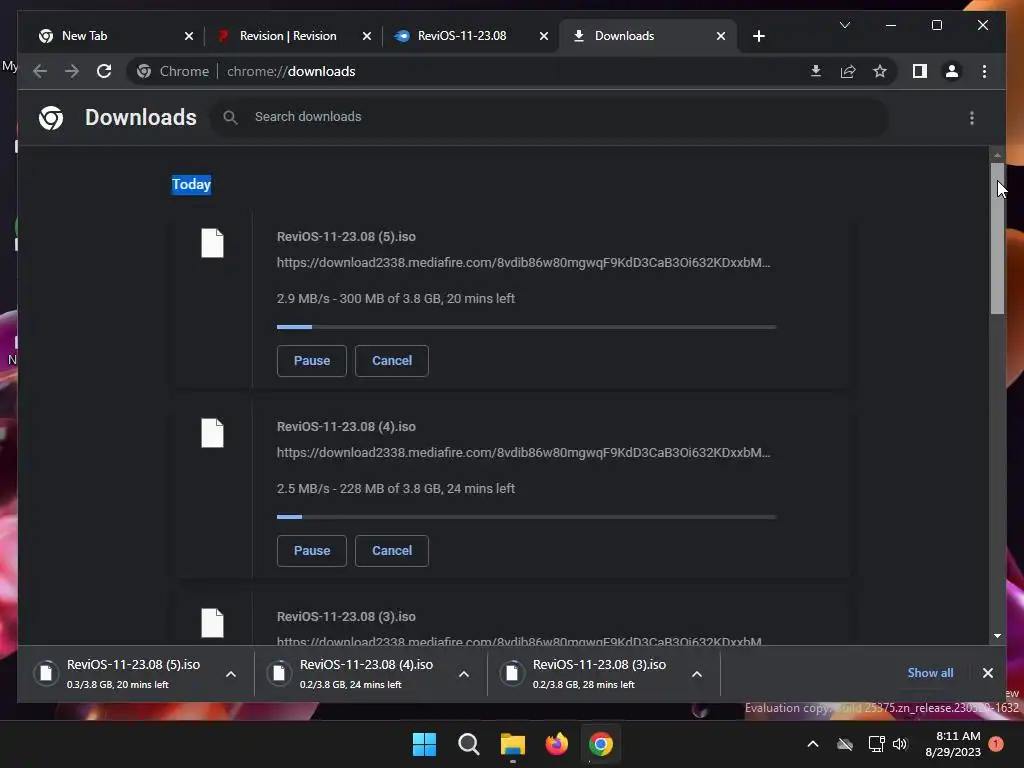Close the Revision | Revision tab
This screenshot has height=768, width=1024.
point(366,36)
